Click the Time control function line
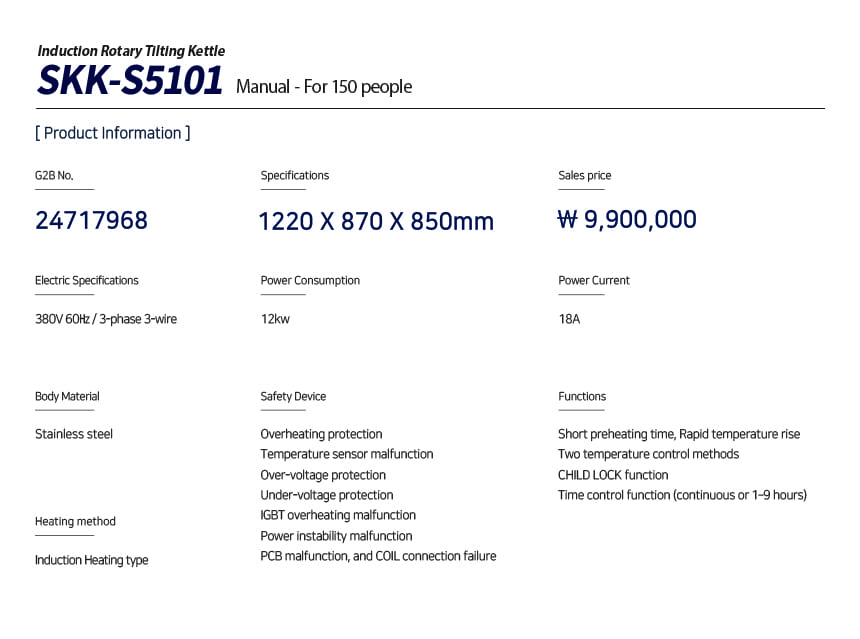The width and height of the screenshot is (860, 639). 682,495
